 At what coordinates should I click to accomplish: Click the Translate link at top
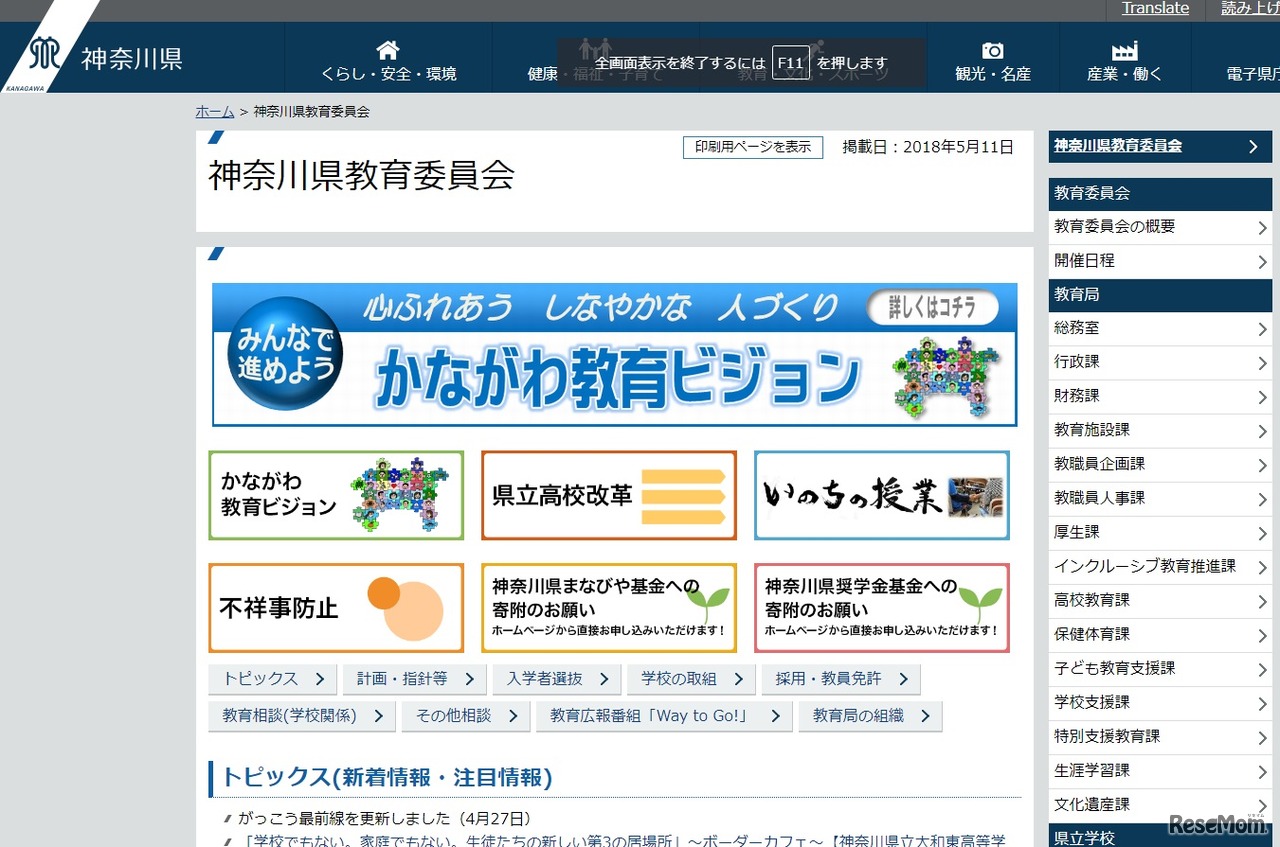1155,9
